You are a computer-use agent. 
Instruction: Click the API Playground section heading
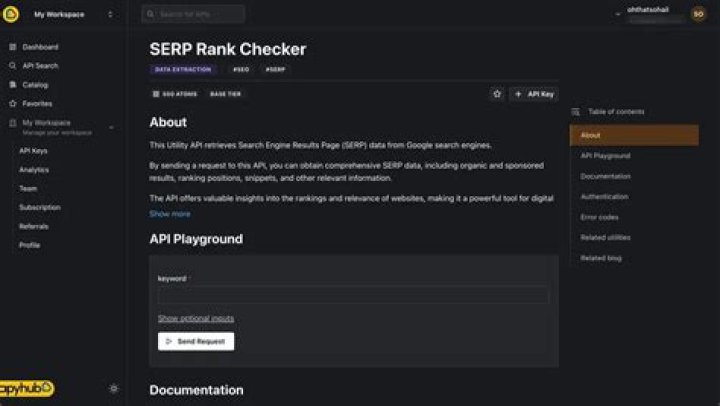point(197,239)
